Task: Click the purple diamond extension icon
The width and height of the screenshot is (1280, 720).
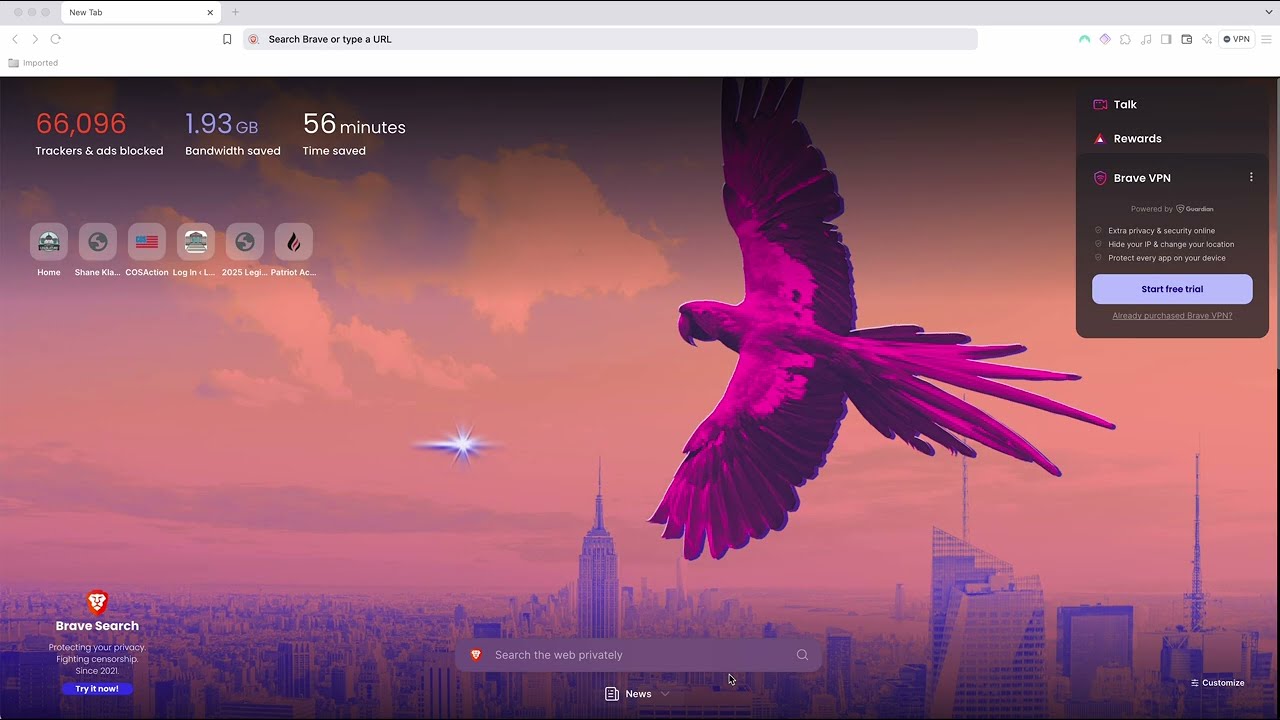Action: click(x=1105, y=39)
